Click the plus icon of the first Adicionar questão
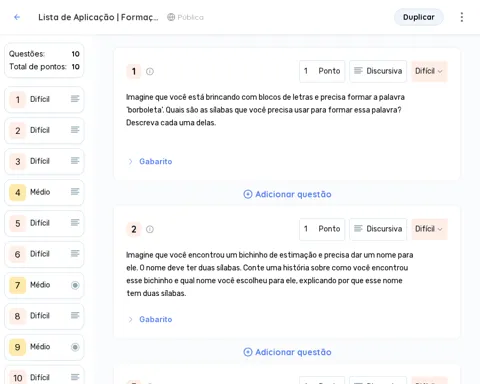 coord(248,194)
